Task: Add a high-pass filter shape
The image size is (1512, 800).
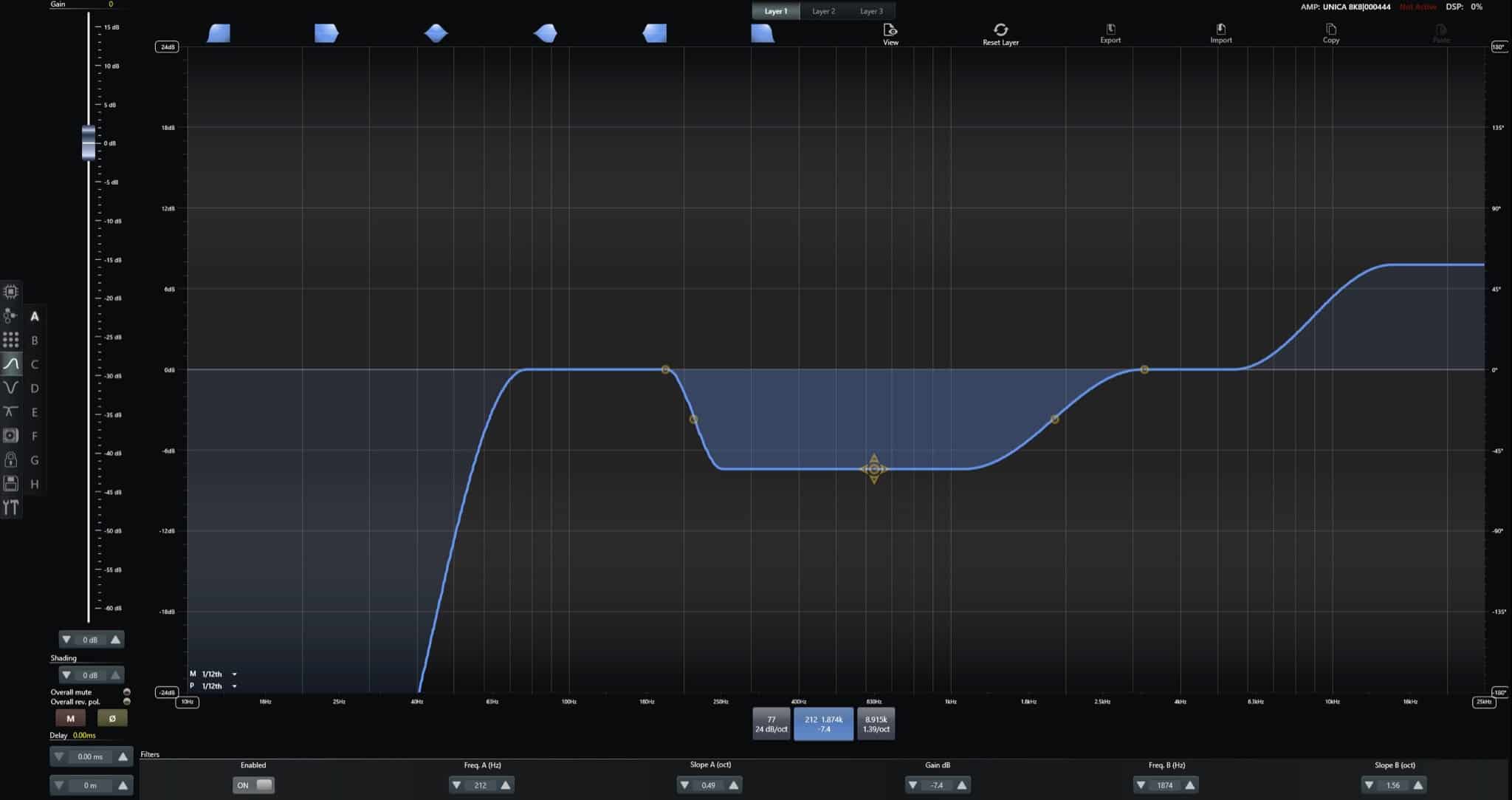Action: [x=219, y=33]
